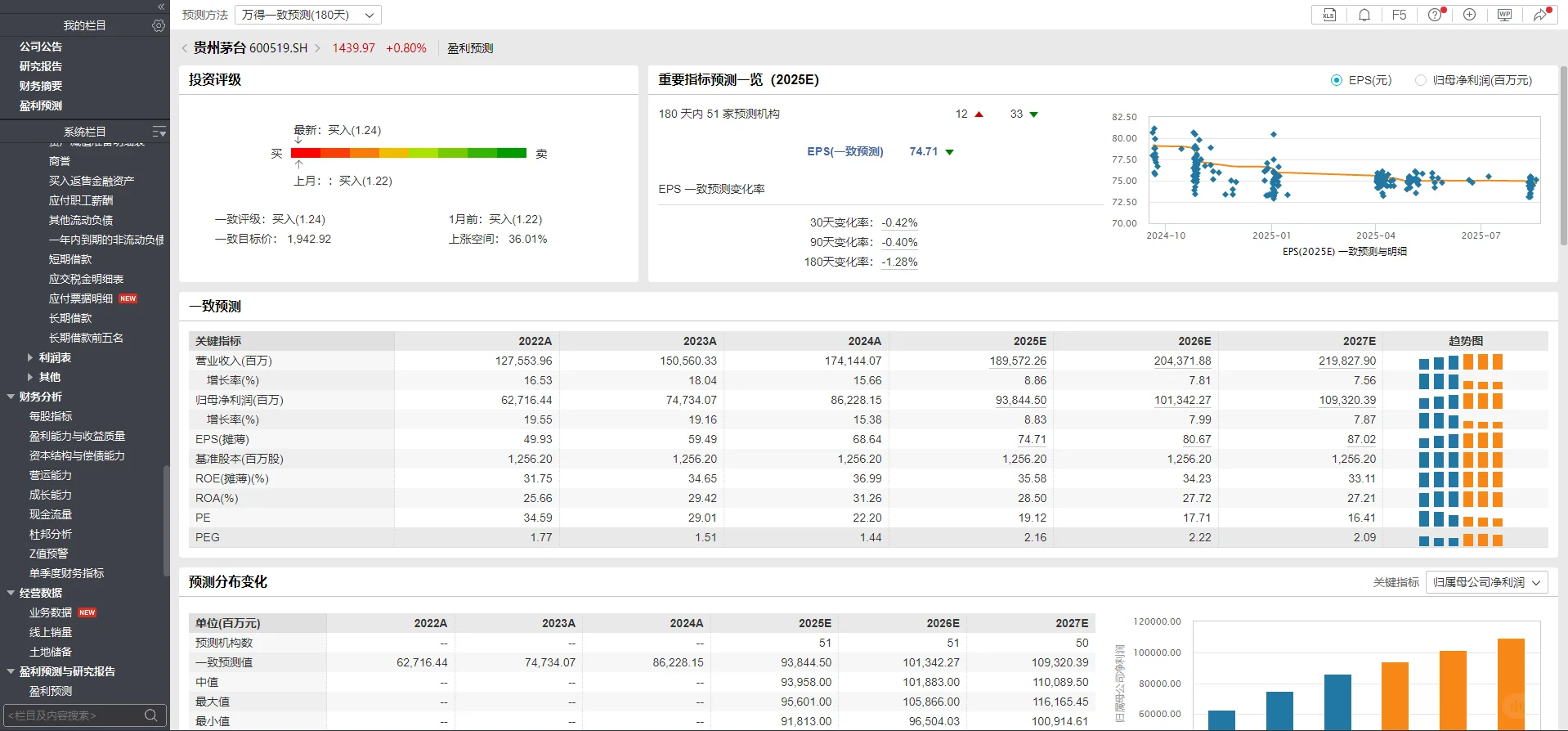
Task: Click the 2027E orange bar in profit chart
Action: [1511, 684]
